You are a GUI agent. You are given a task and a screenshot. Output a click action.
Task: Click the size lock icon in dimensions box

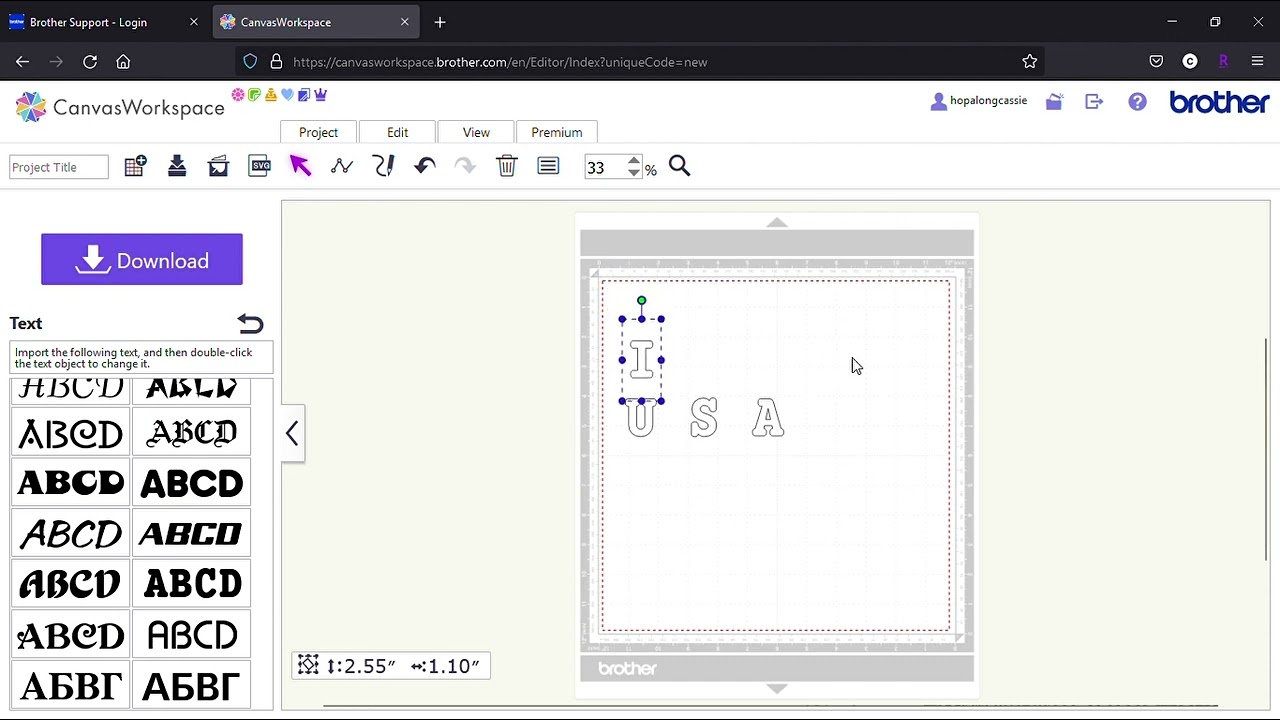pos(308,665)
